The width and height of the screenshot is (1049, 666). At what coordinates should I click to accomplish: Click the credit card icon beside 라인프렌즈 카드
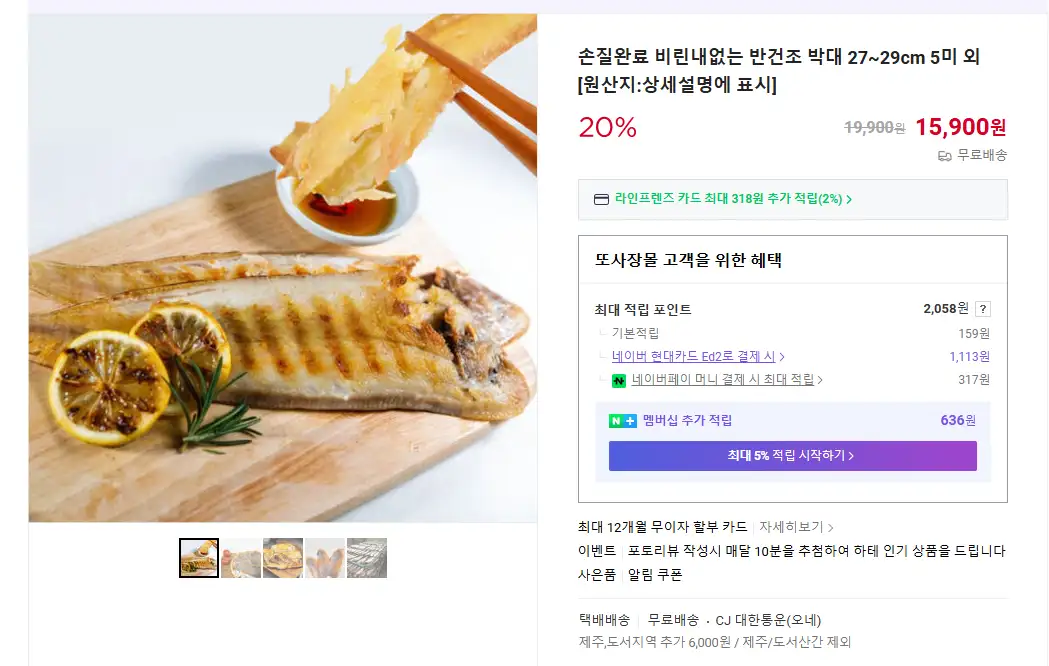tap(601, 199)
